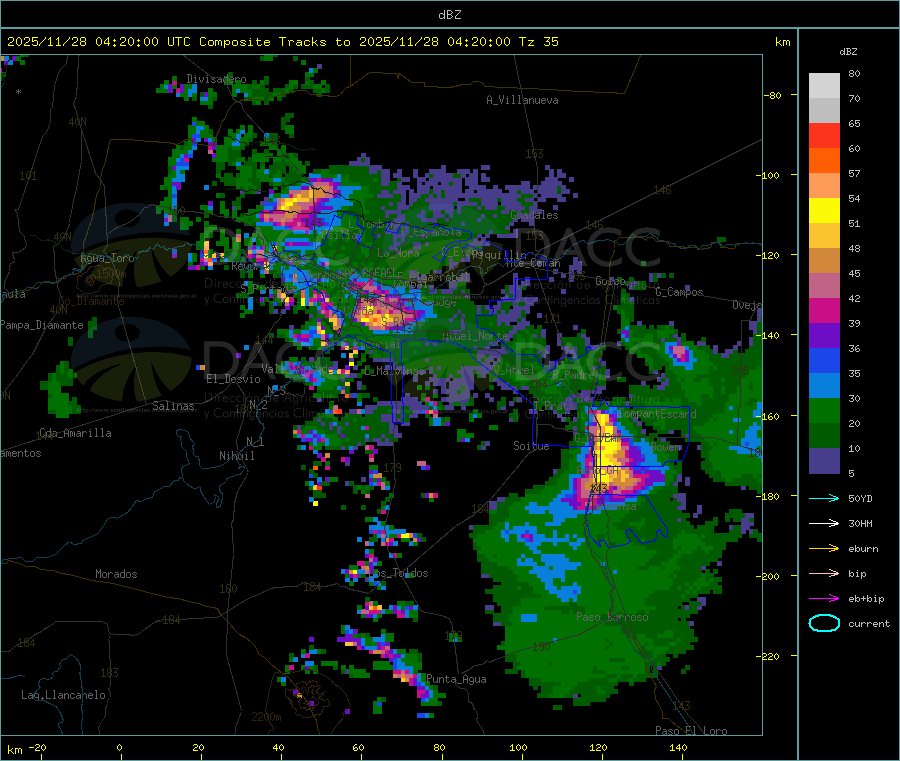Click the 'Pampa_Diamante' place label
Viewport: 900px width, 761px height.
pos(42,325)
